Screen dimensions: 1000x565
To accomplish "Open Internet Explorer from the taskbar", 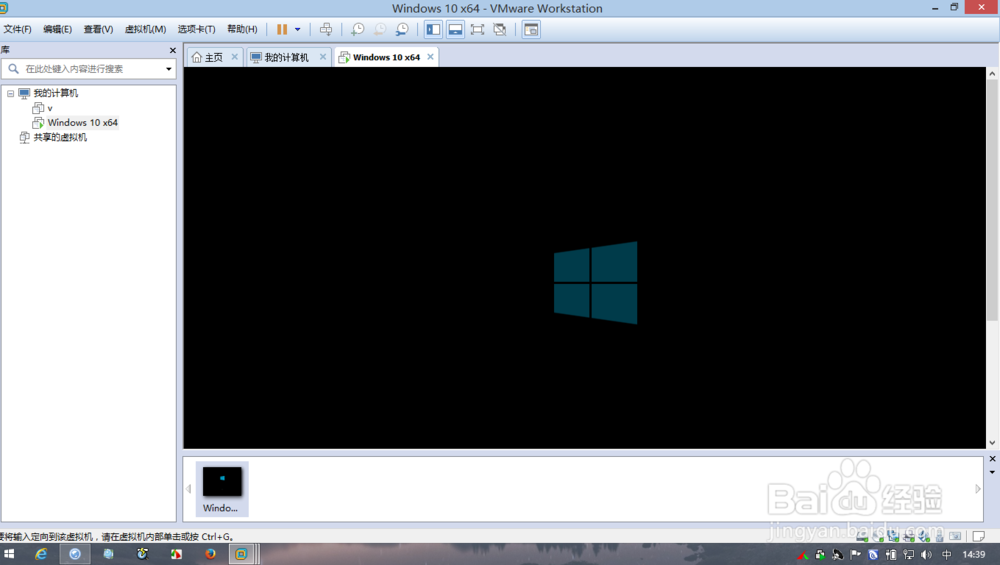I will point(41,554).
